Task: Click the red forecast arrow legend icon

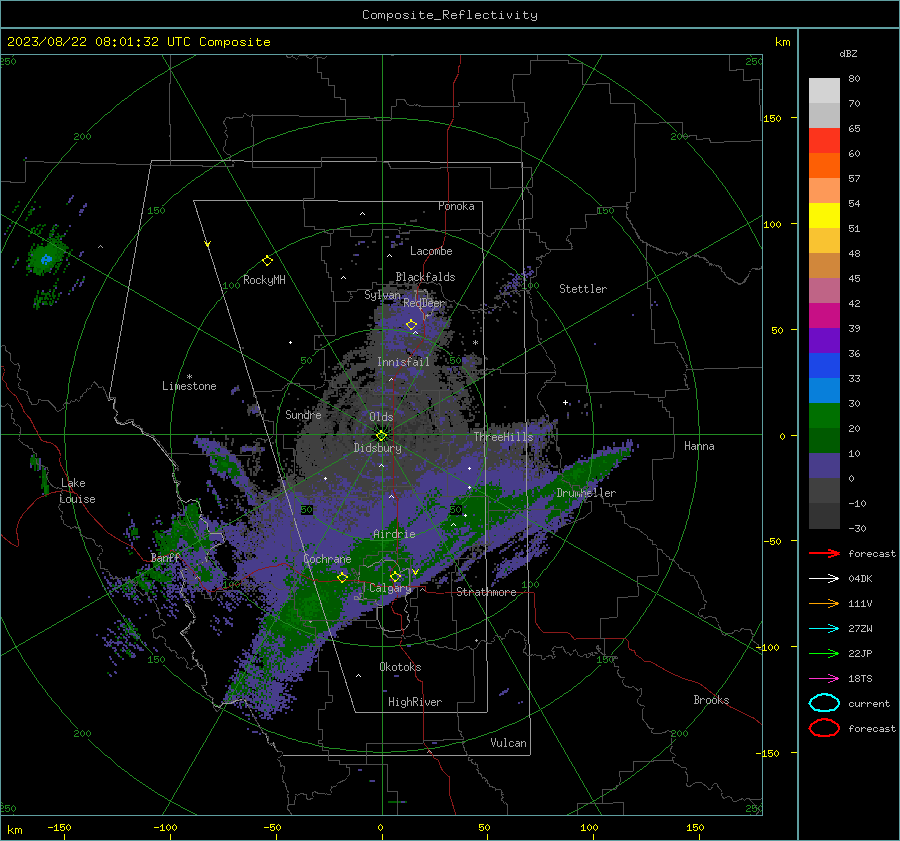Action: pyautogui.click(x=824, y=553)
